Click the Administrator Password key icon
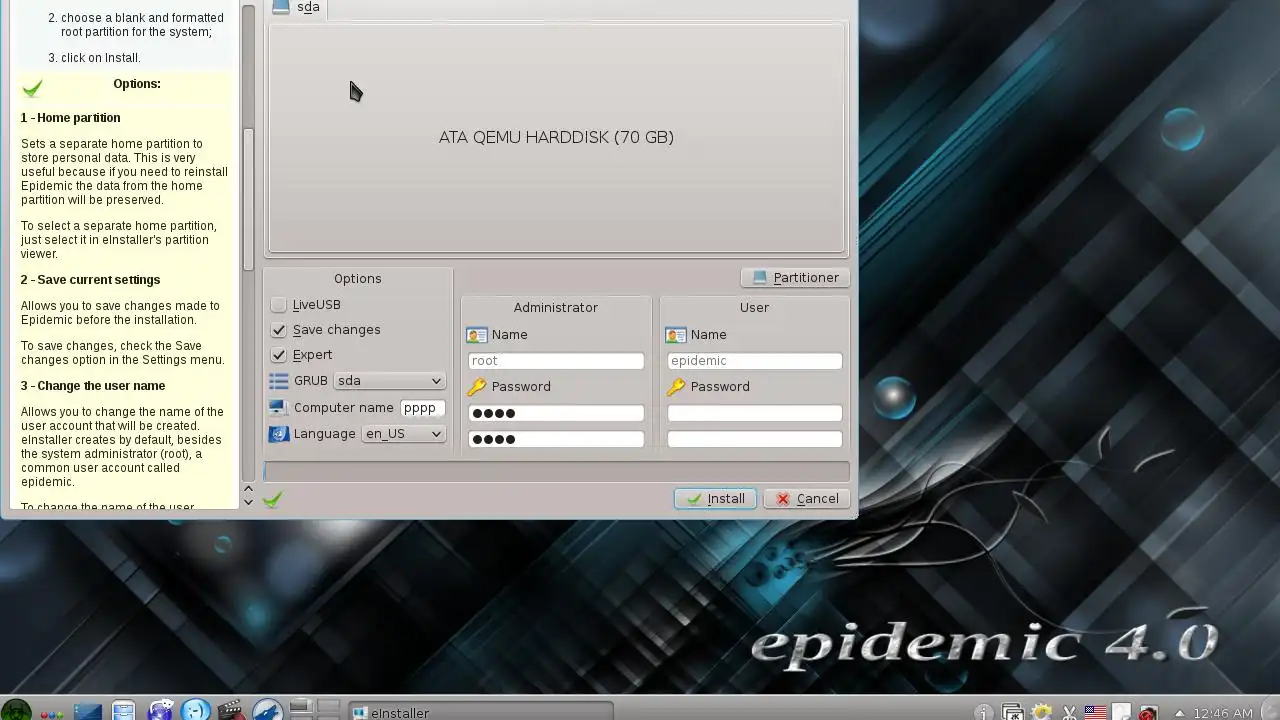 [x=477, y=386]
